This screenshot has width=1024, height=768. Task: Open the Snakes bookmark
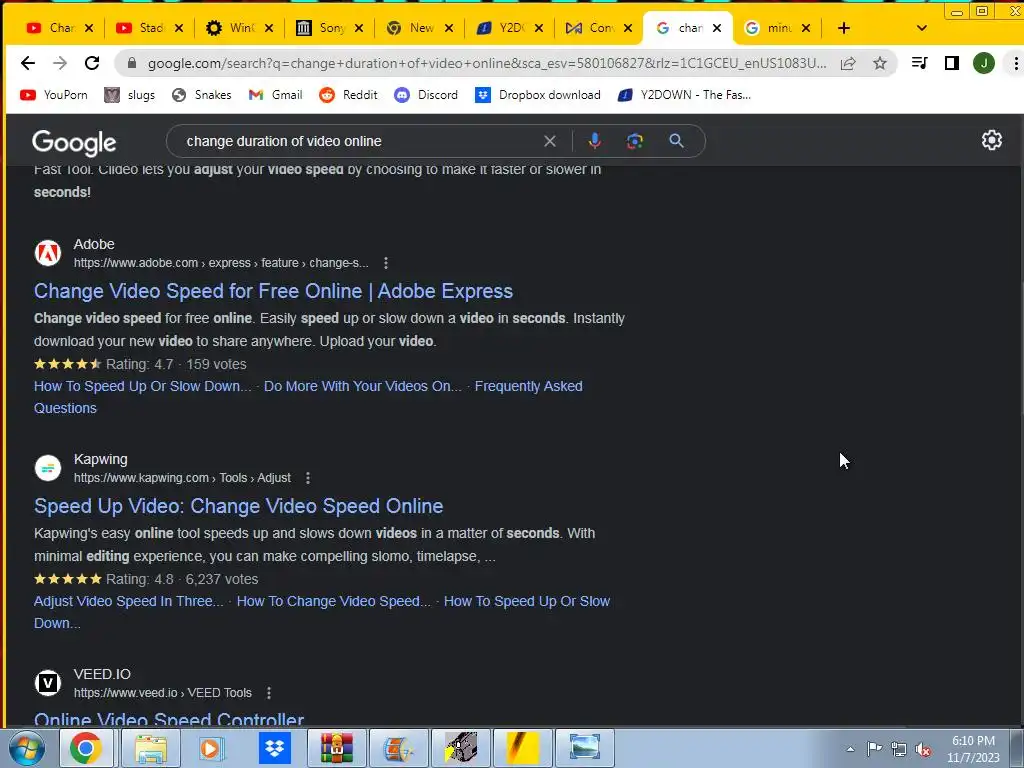(201, 95)
